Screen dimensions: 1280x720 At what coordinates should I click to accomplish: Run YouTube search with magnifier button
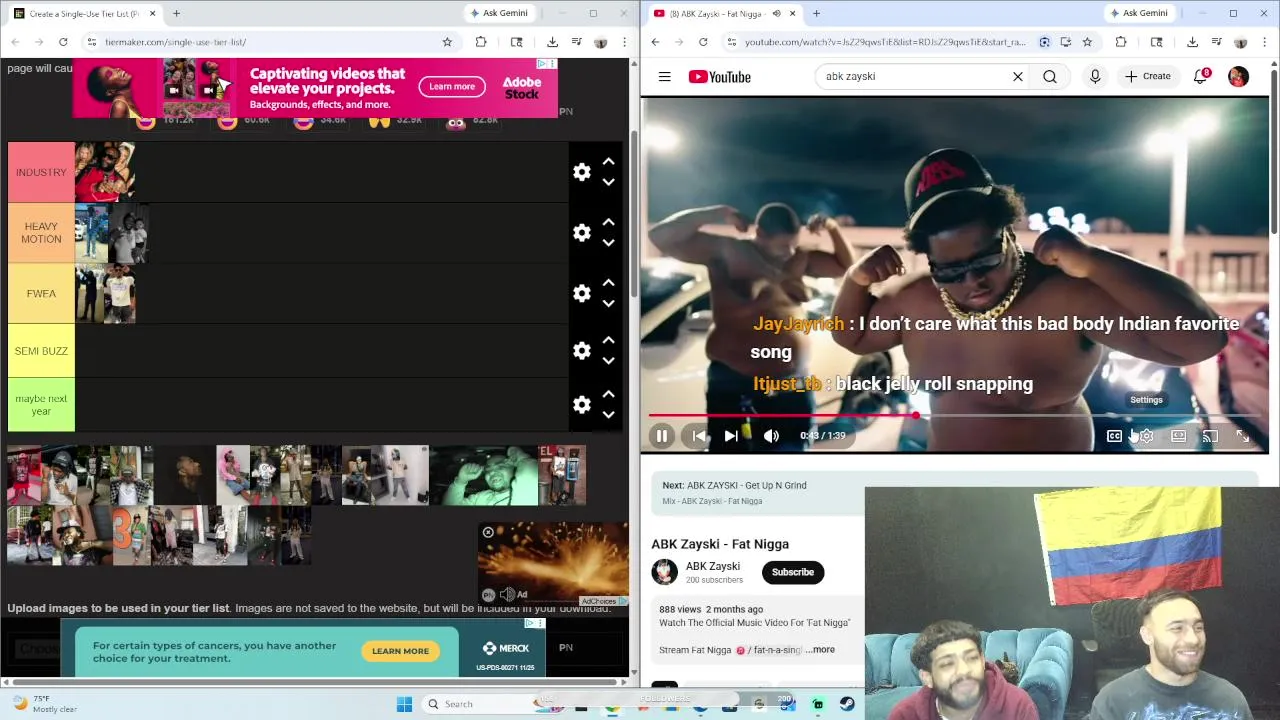[x=1050, y=76]
